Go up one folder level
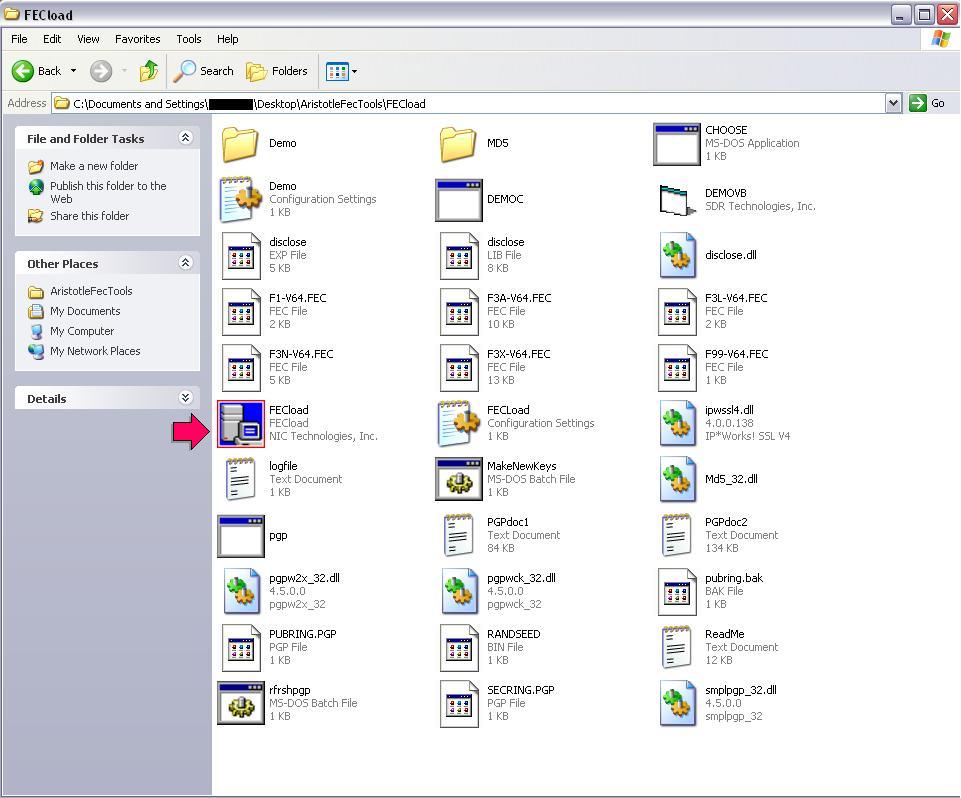The image size is (961, 798). (x=148, y=71)
